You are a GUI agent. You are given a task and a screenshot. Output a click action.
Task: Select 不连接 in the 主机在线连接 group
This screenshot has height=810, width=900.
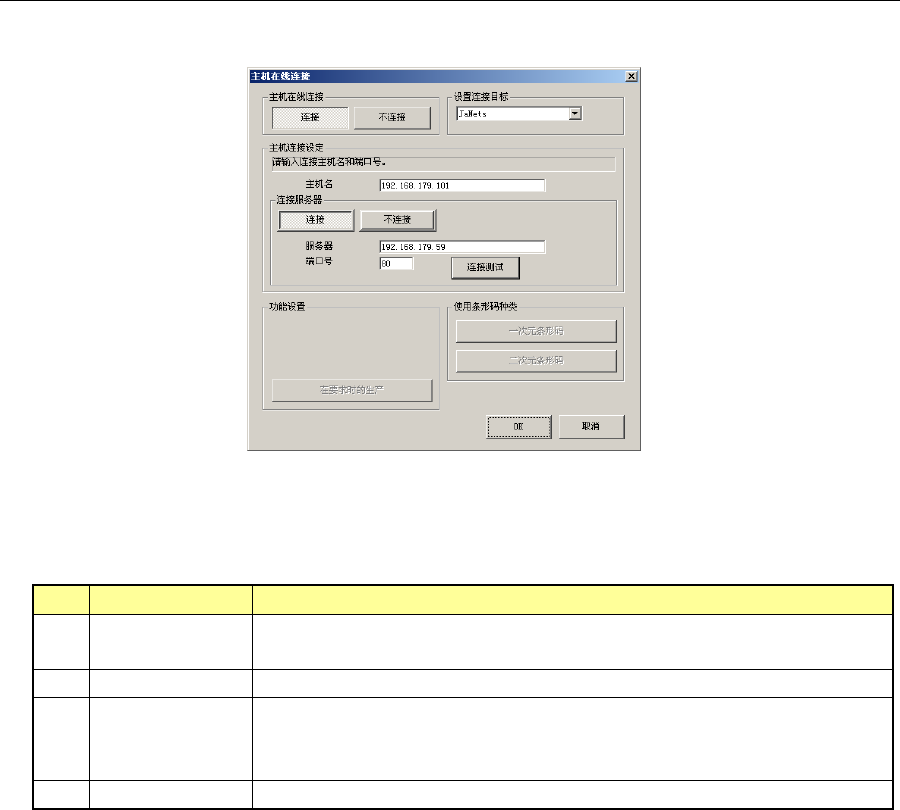tap(393, 118)
